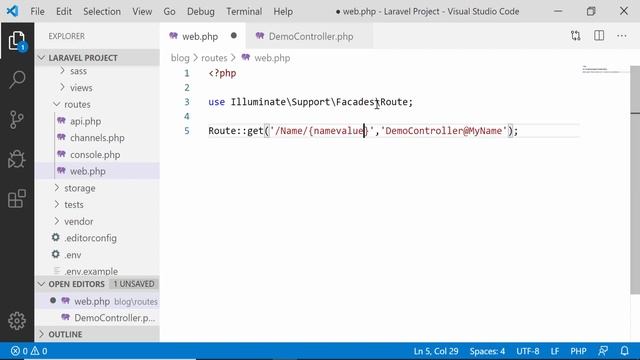
Task: Click line number 3 in the gutter
Action: (x=187, y=102)
